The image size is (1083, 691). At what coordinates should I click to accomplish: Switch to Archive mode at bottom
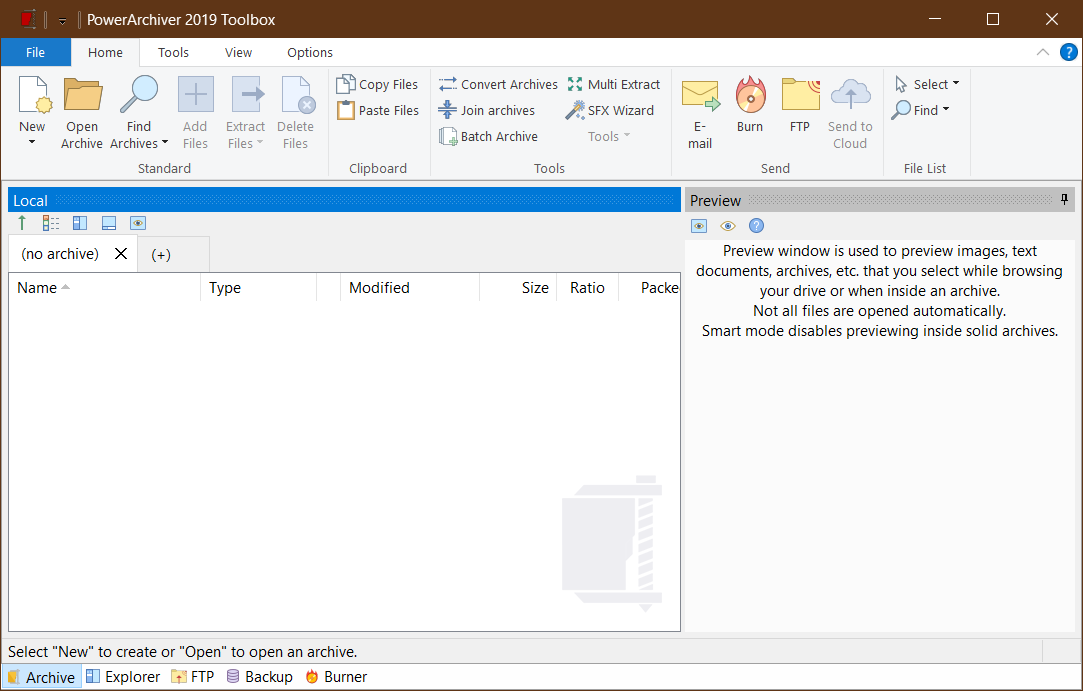(41, 677)
